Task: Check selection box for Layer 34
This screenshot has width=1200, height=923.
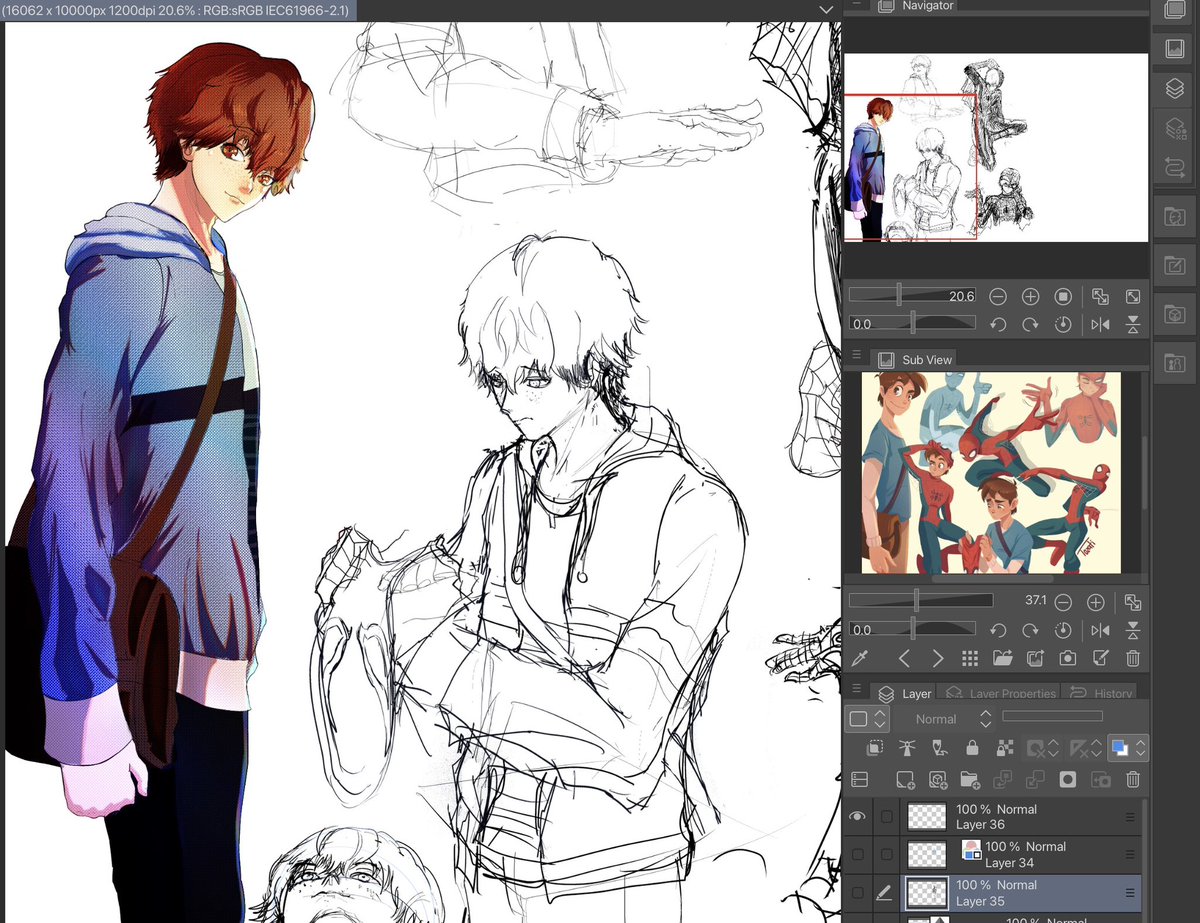Action: 886,855
